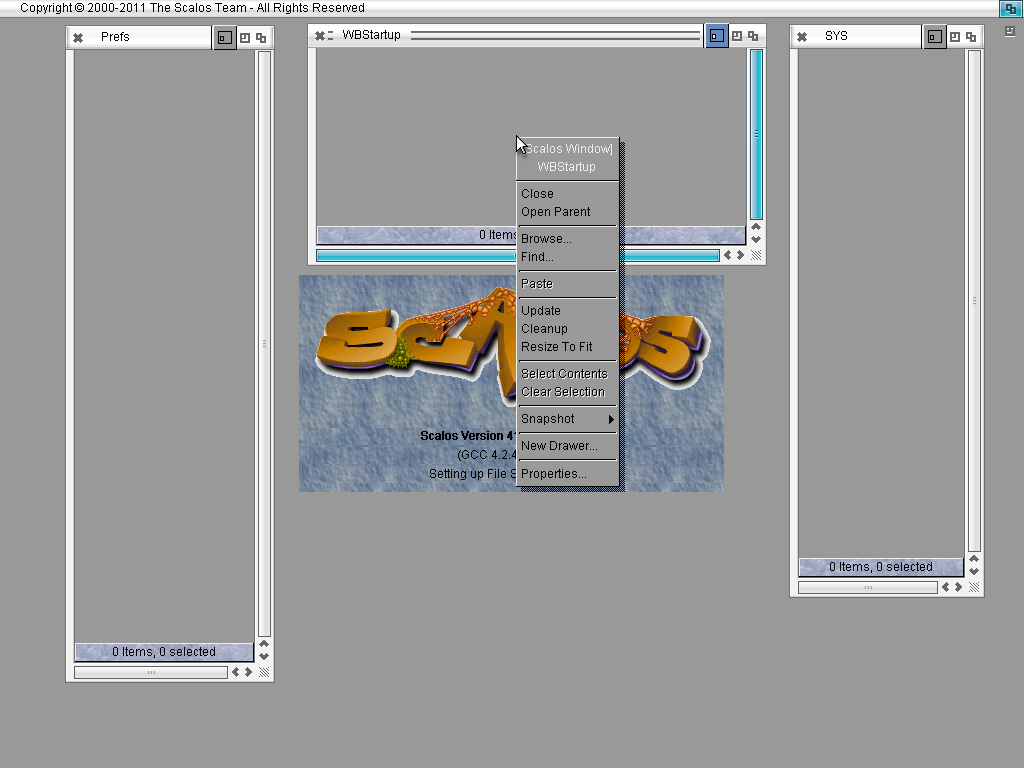Click the screen depth gadget in the top-right corner

pyautogui.click(x=1009, y=8)
